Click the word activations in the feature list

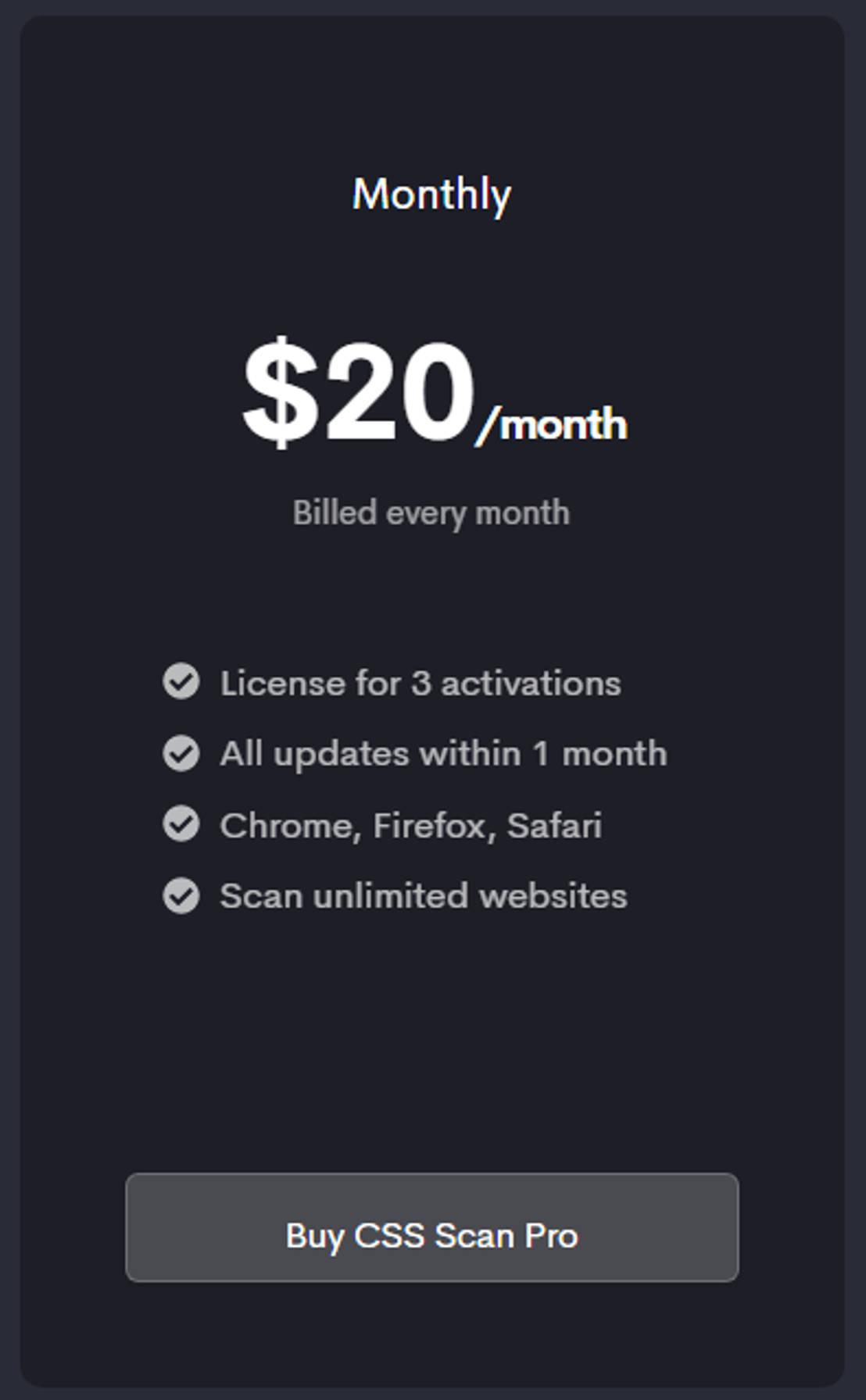tap(531, 684)
